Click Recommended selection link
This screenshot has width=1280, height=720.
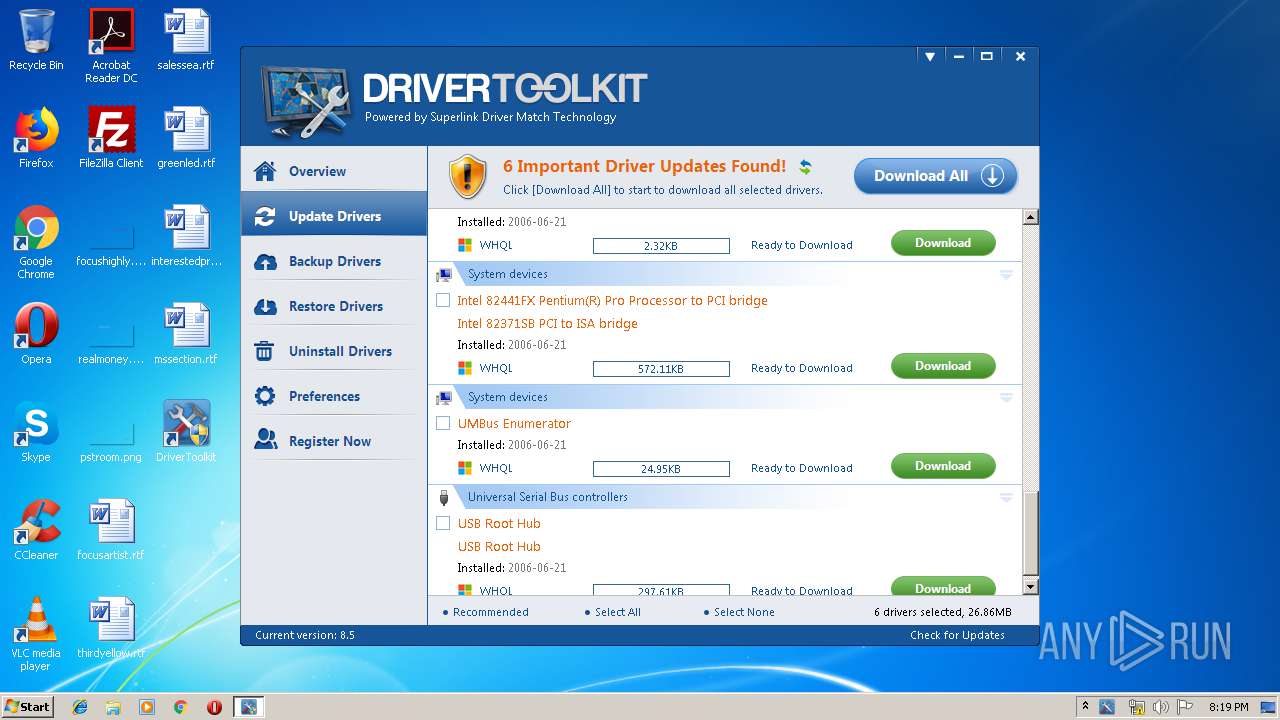(x=490, y=612)
